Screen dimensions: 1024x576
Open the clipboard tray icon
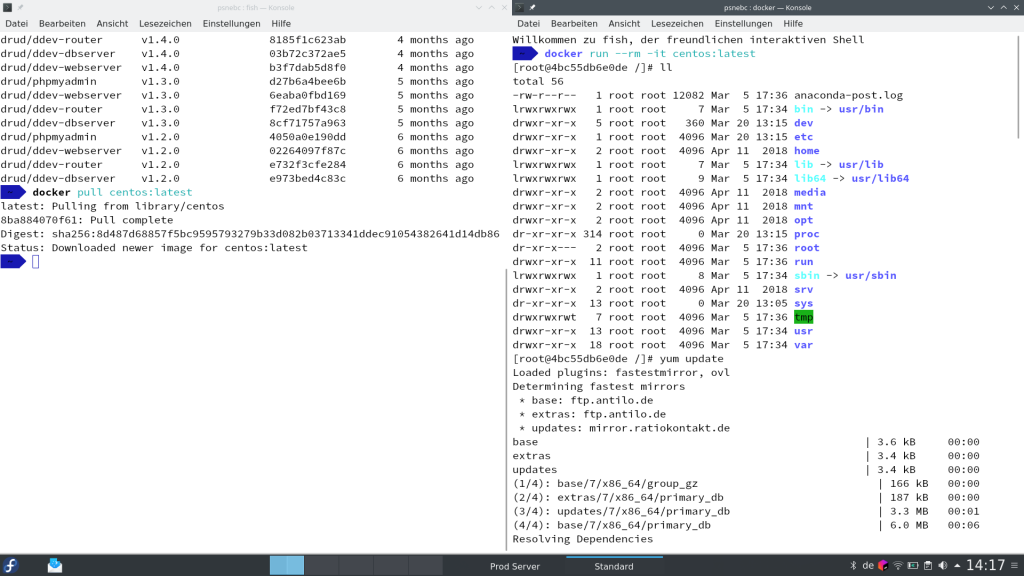tap(928, 566)
